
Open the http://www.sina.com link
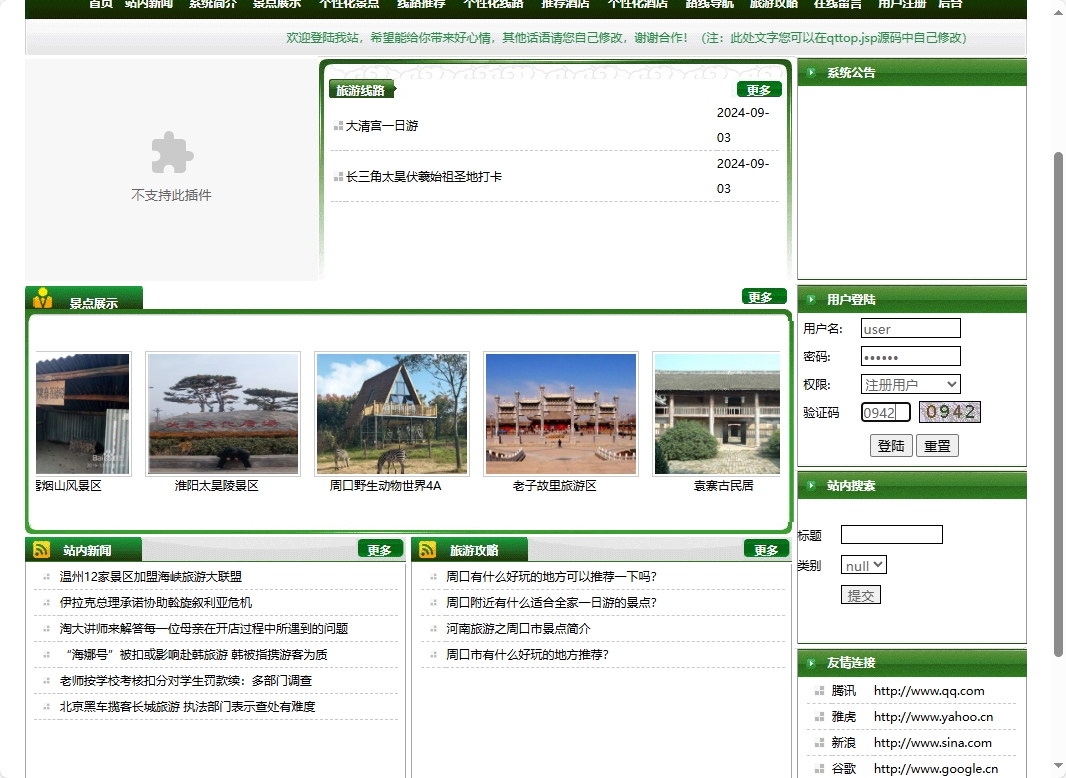coord(933,742)
